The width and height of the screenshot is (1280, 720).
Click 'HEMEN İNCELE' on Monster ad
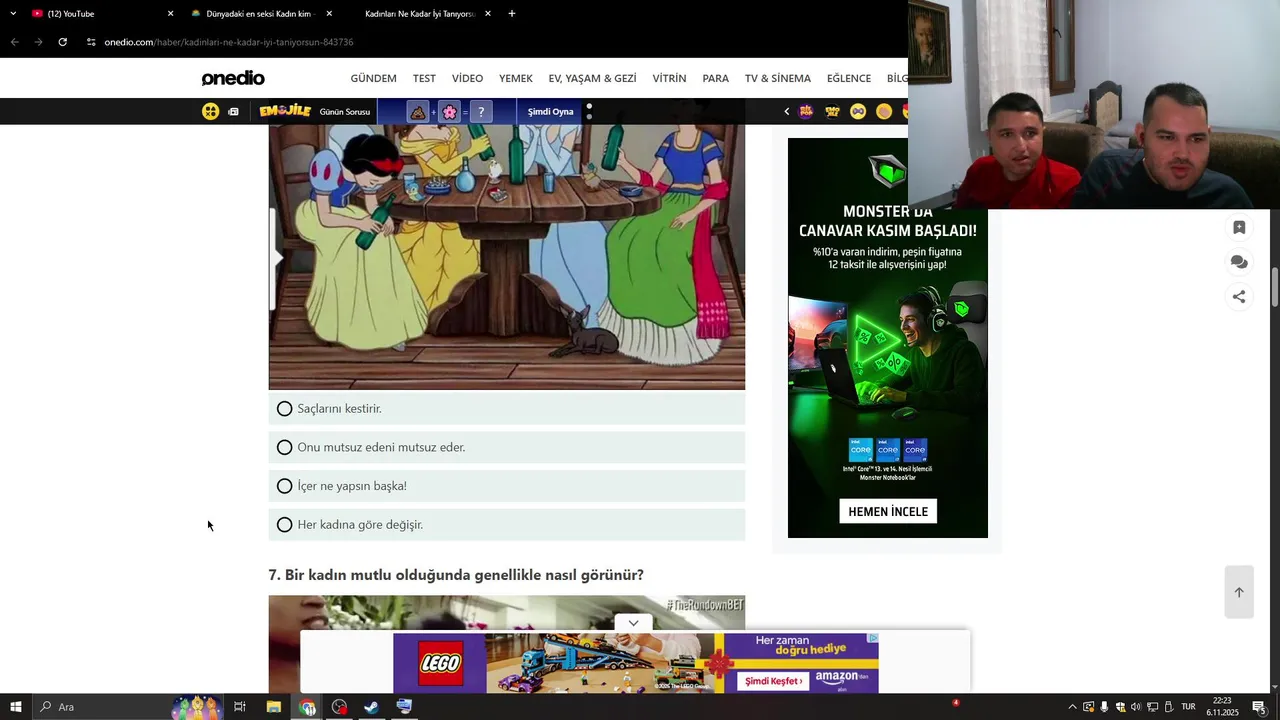click(888, 511)
